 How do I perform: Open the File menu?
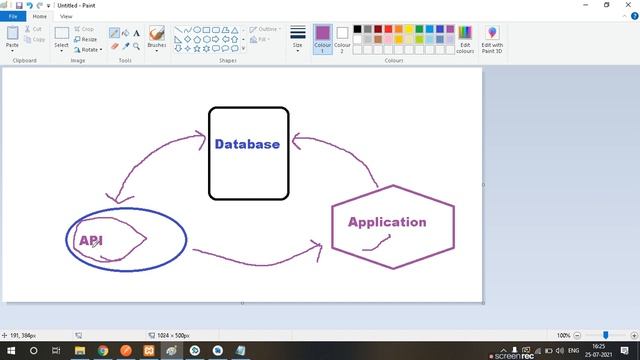coord(13,16)
